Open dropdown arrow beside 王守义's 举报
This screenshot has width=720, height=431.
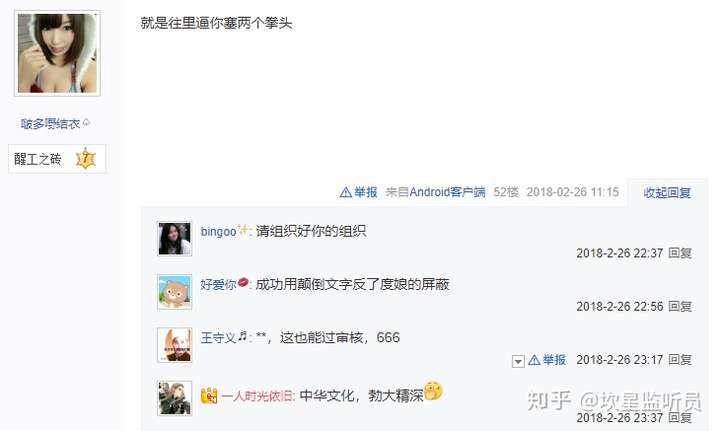(x=518, y=361)
